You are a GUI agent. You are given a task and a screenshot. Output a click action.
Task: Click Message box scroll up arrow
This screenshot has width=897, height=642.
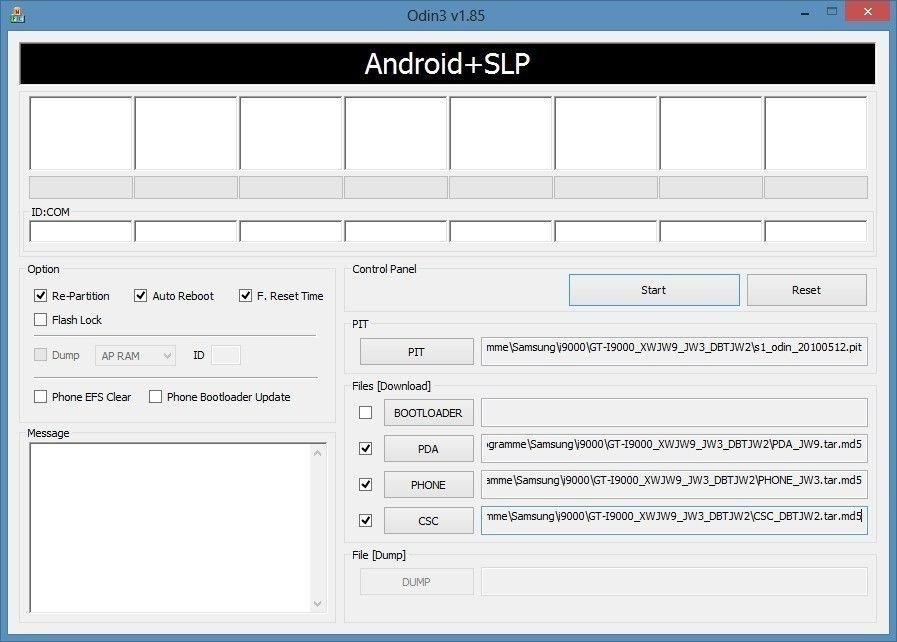click(x=318, y=453)
